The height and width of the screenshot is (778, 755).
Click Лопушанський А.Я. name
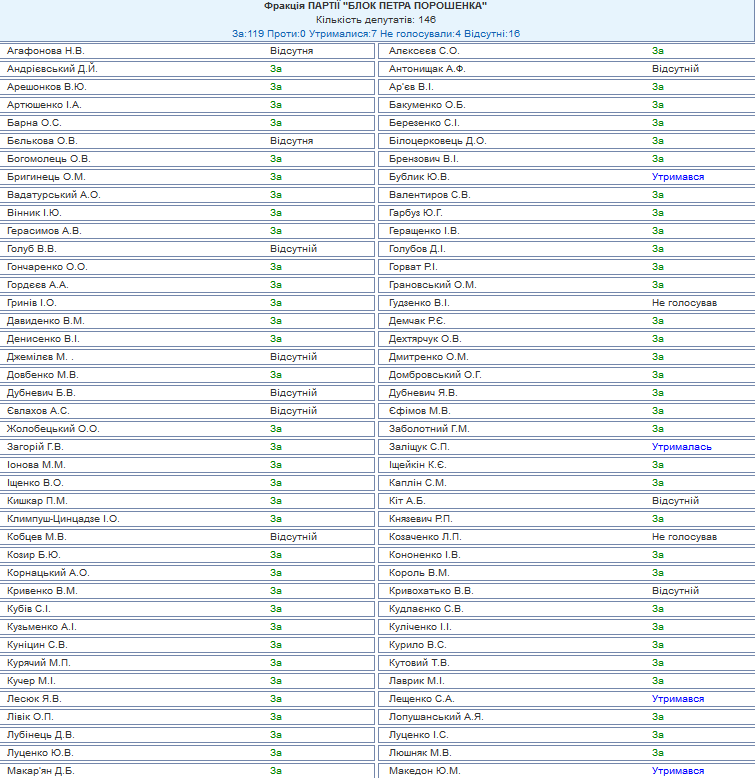click(436, 717)
